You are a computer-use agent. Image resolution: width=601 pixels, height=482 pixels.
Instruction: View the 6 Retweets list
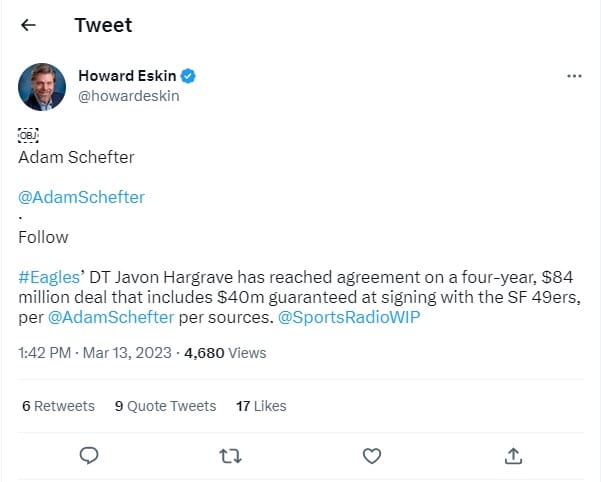(x=58, y=405)
